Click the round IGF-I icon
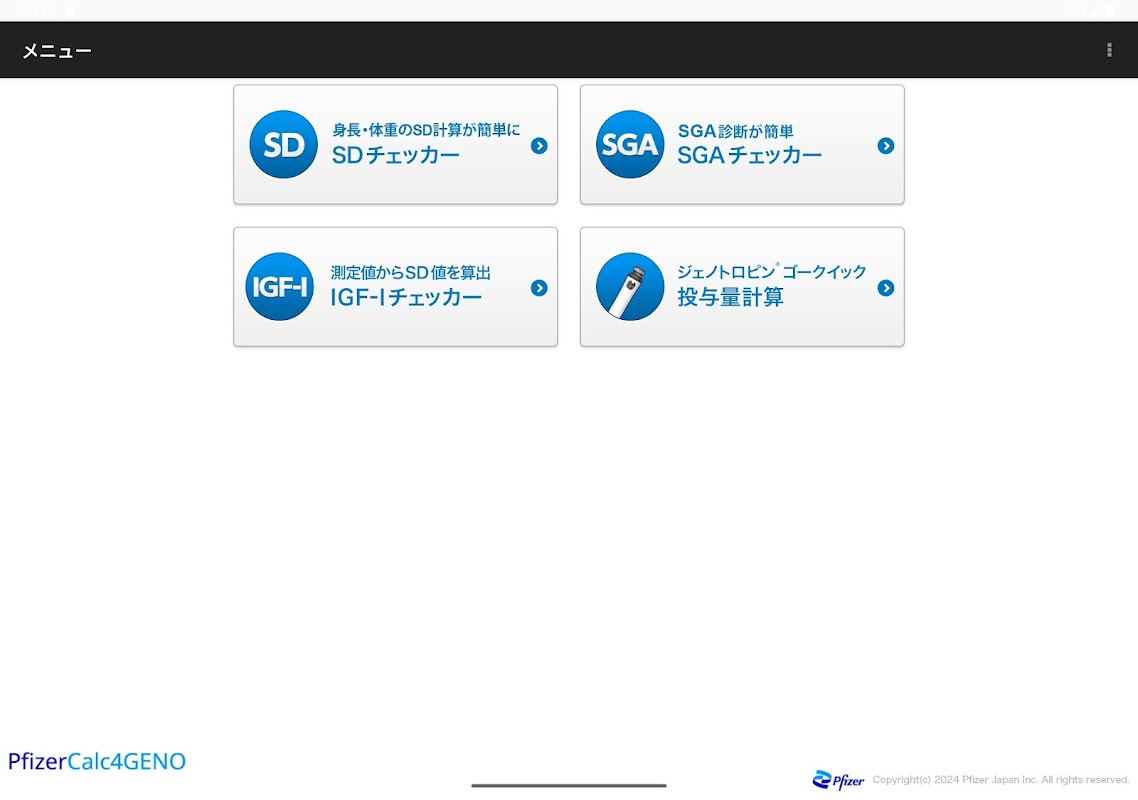 coord(279,287)
